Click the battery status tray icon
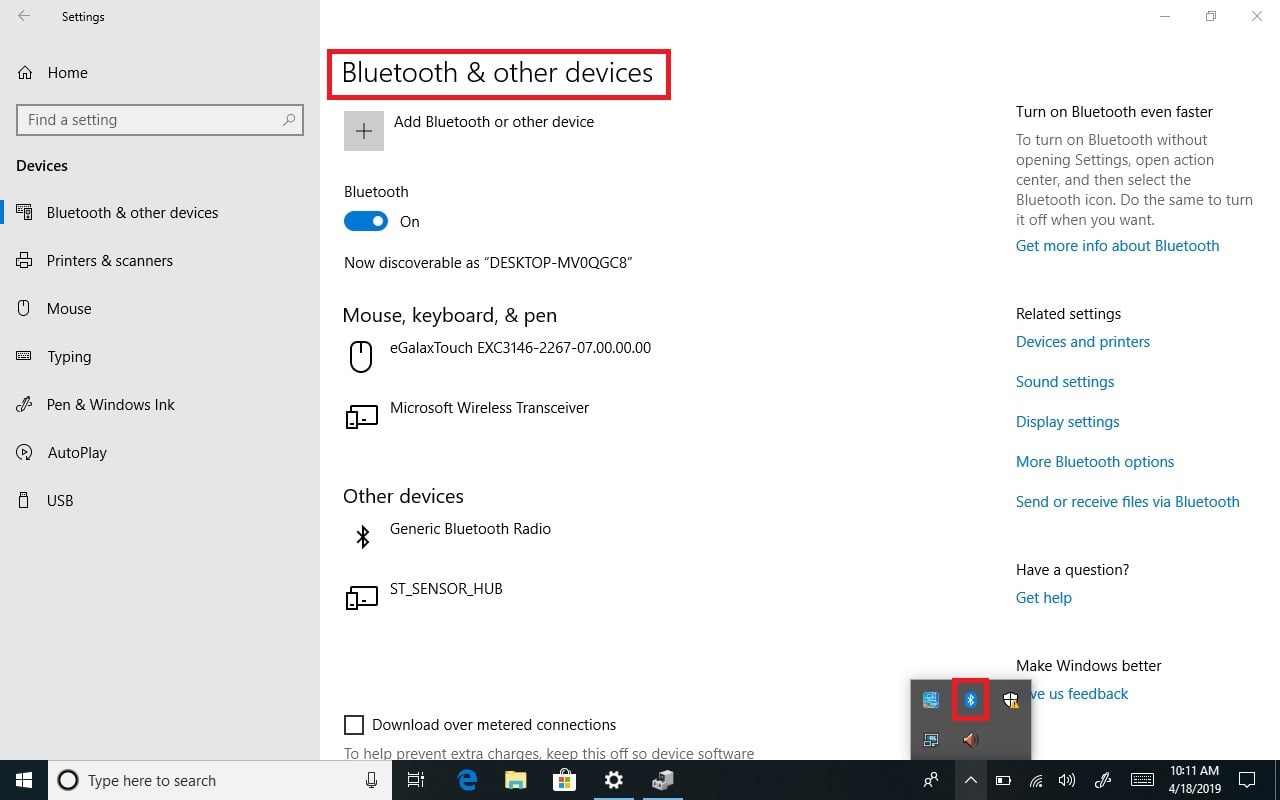Screen dimensions: 1280x800 click(1003, 780)
